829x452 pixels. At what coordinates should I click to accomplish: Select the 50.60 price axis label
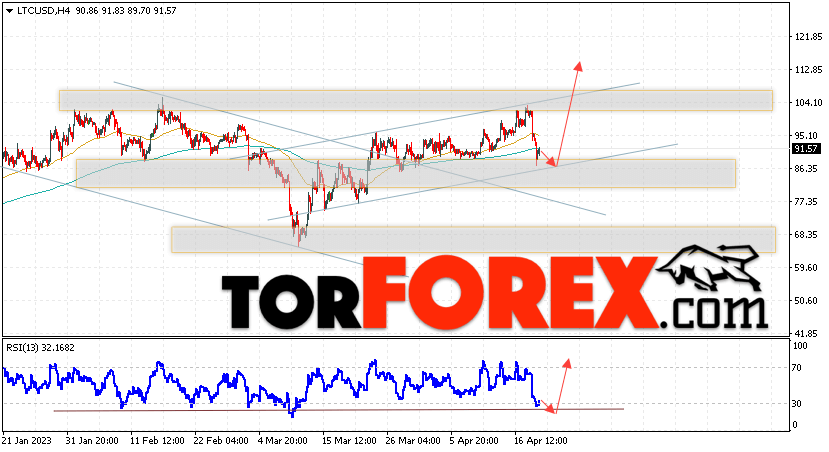coord(806,301)
